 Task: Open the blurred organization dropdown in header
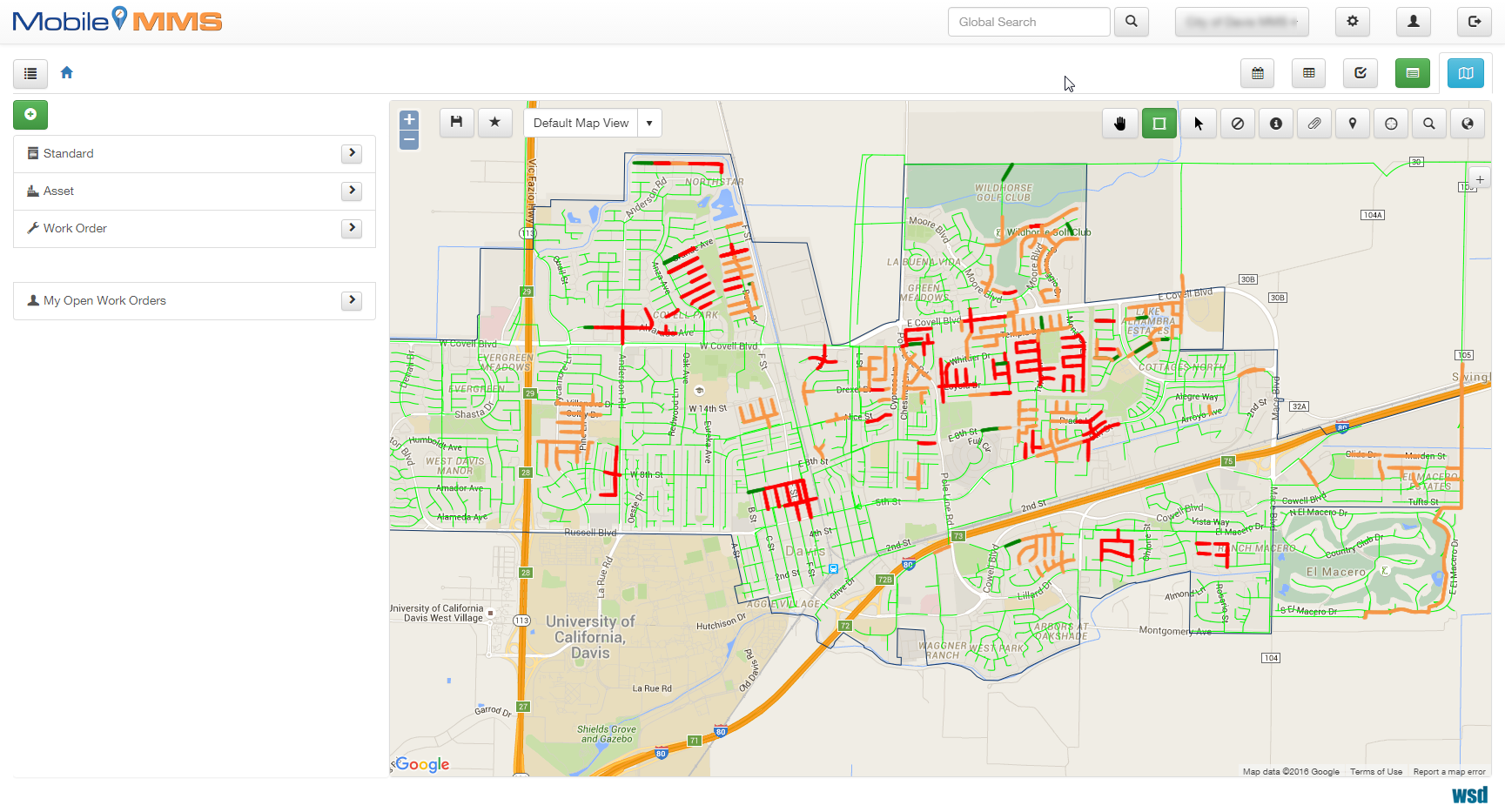1242,22
